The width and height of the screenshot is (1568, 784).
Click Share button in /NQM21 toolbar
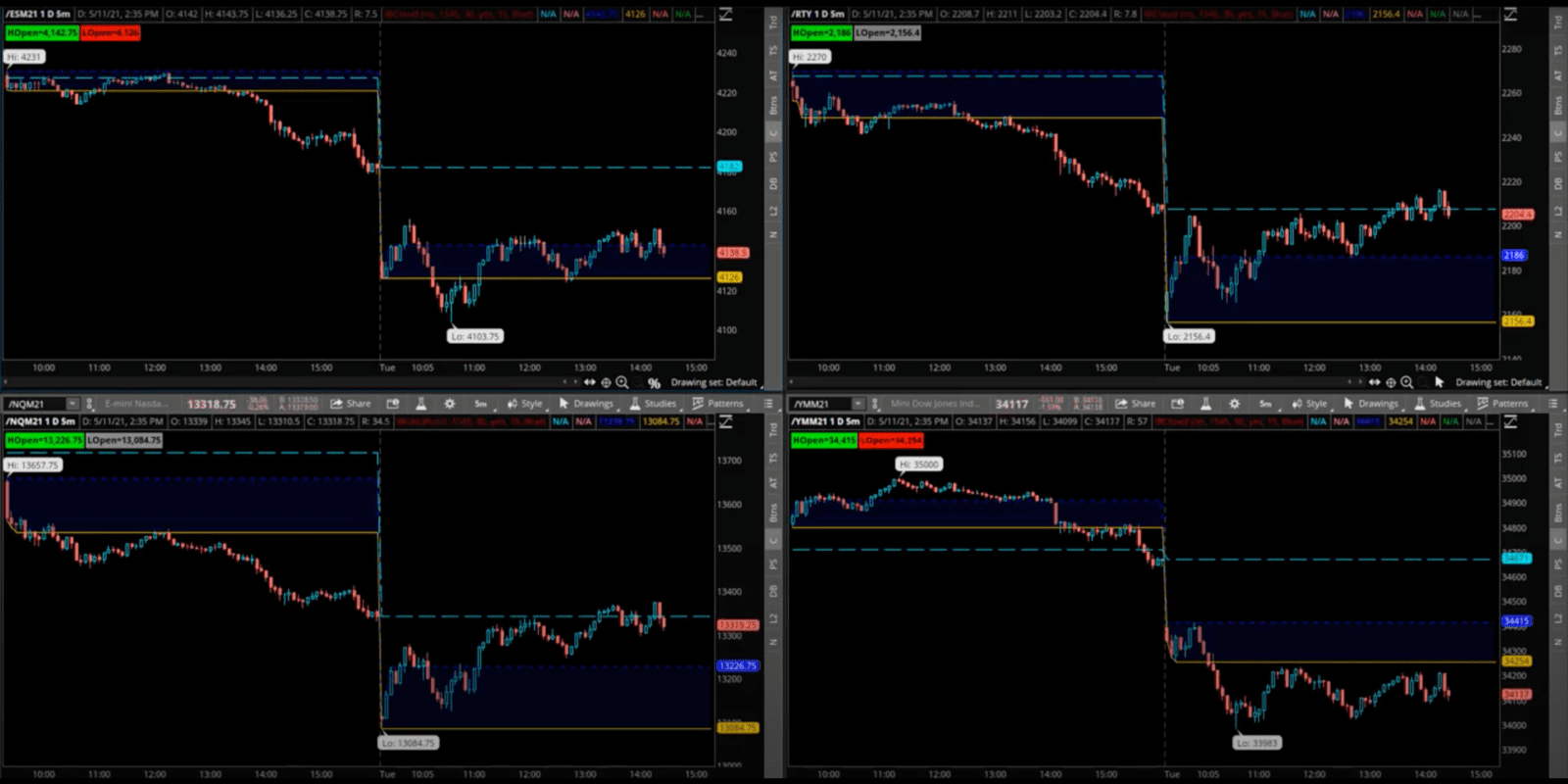click(351, 404)
